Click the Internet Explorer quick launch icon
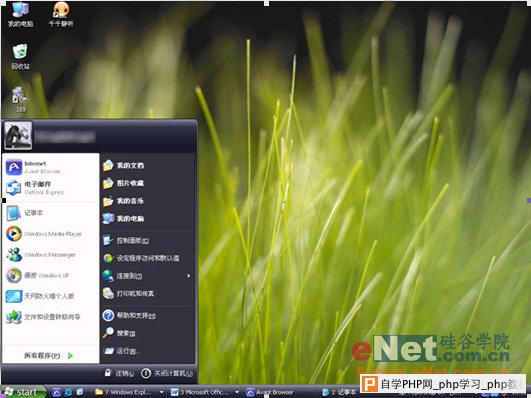Screen dimensions: 531x398 click(68, 392)
